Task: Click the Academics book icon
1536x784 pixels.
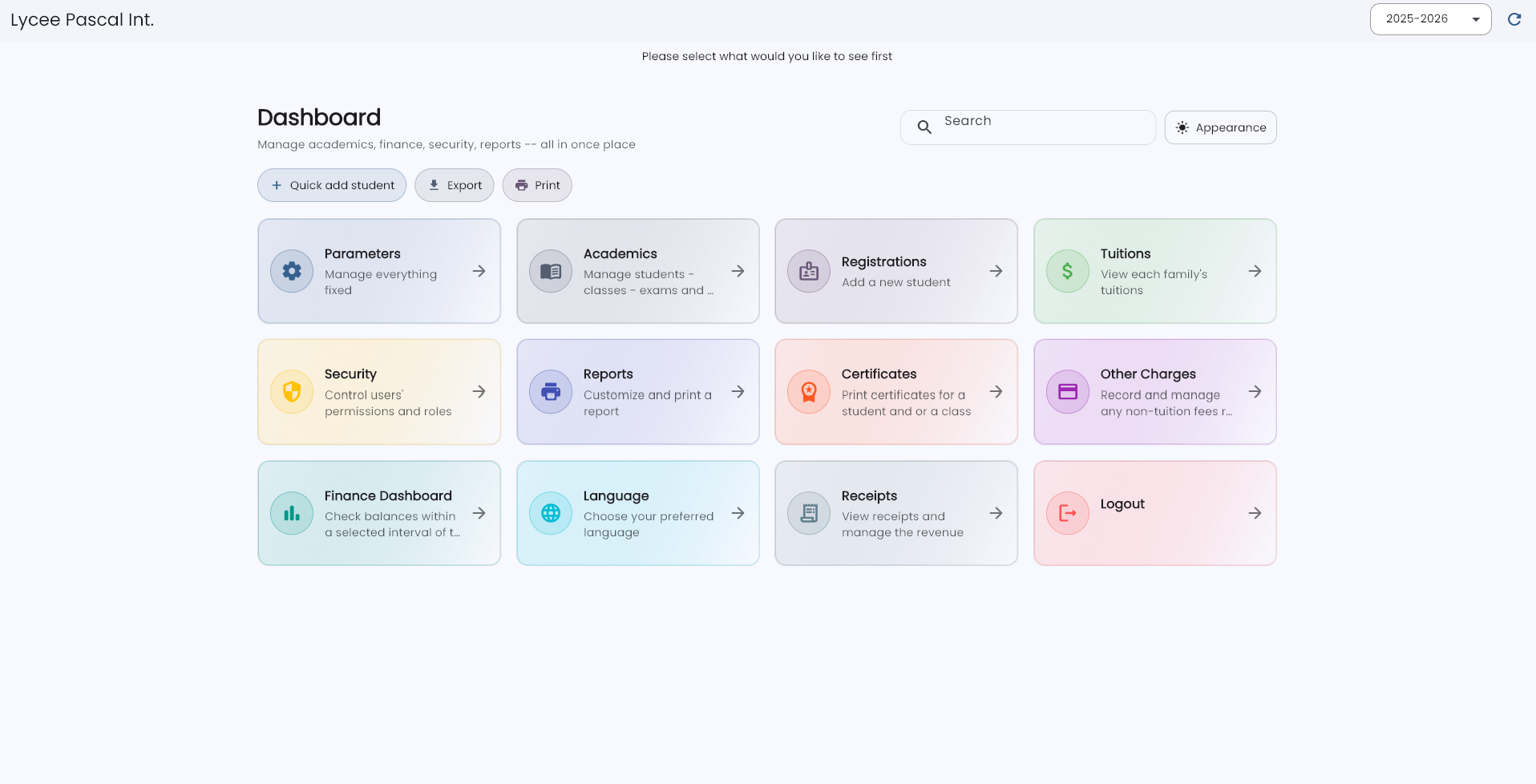Action: [x=551, y=271]
